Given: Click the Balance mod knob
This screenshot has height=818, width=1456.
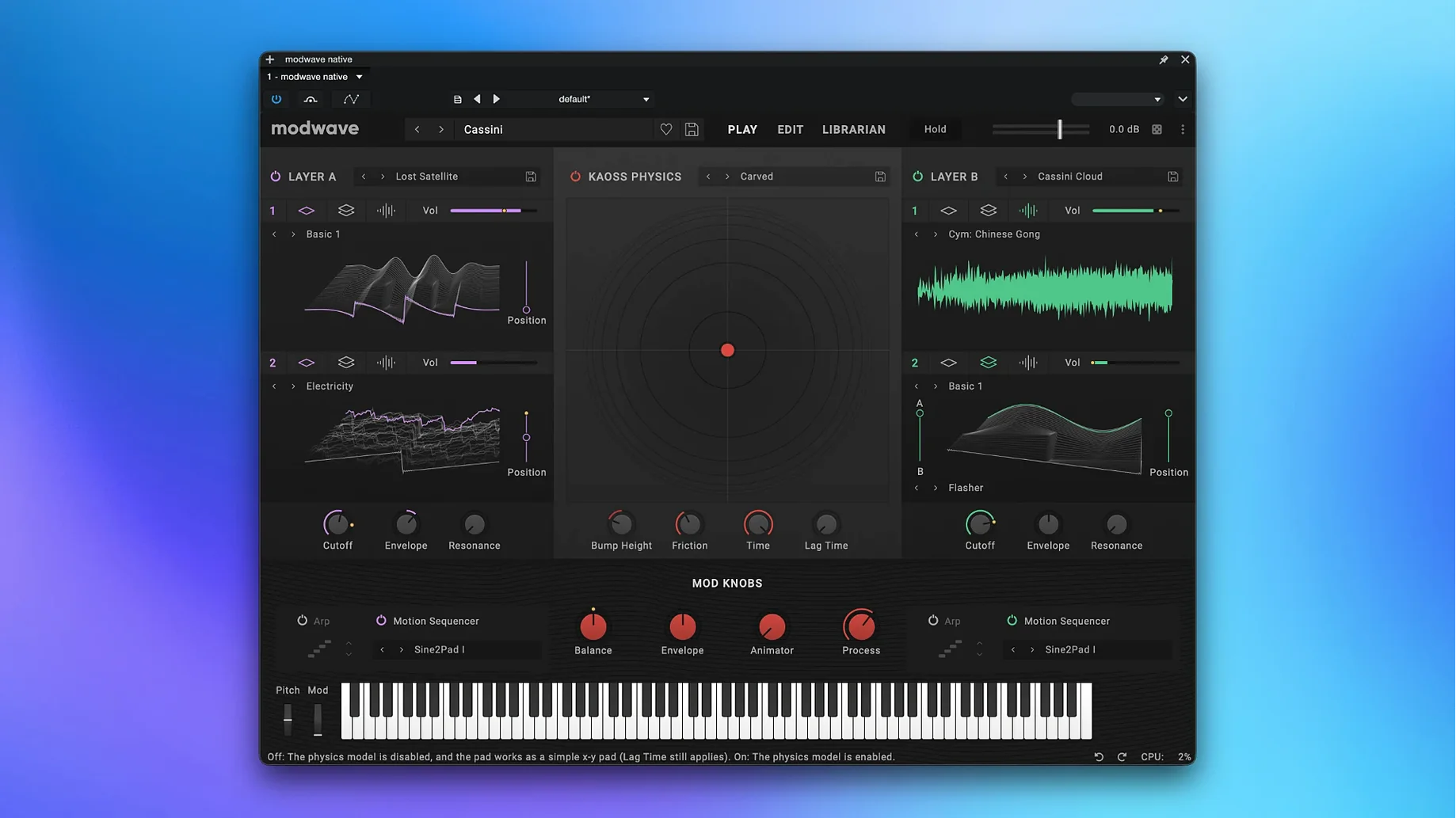Looking at the screenshot, I should click(x=593, y=626).
